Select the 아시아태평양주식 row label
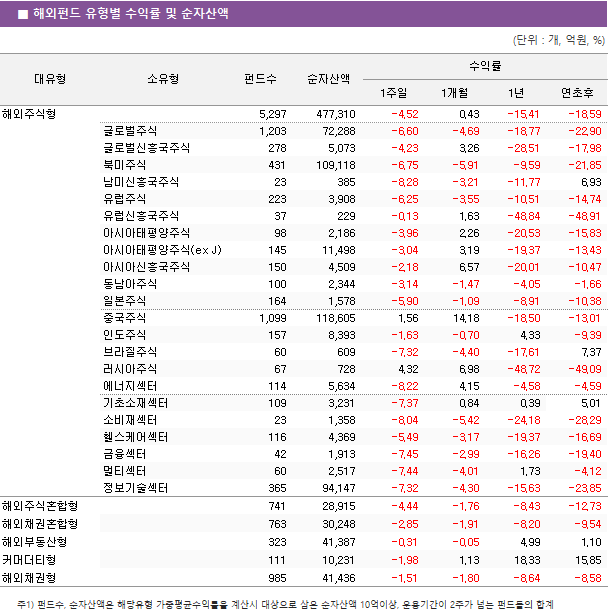The image size is (608, 613). (x=146, y=233)
